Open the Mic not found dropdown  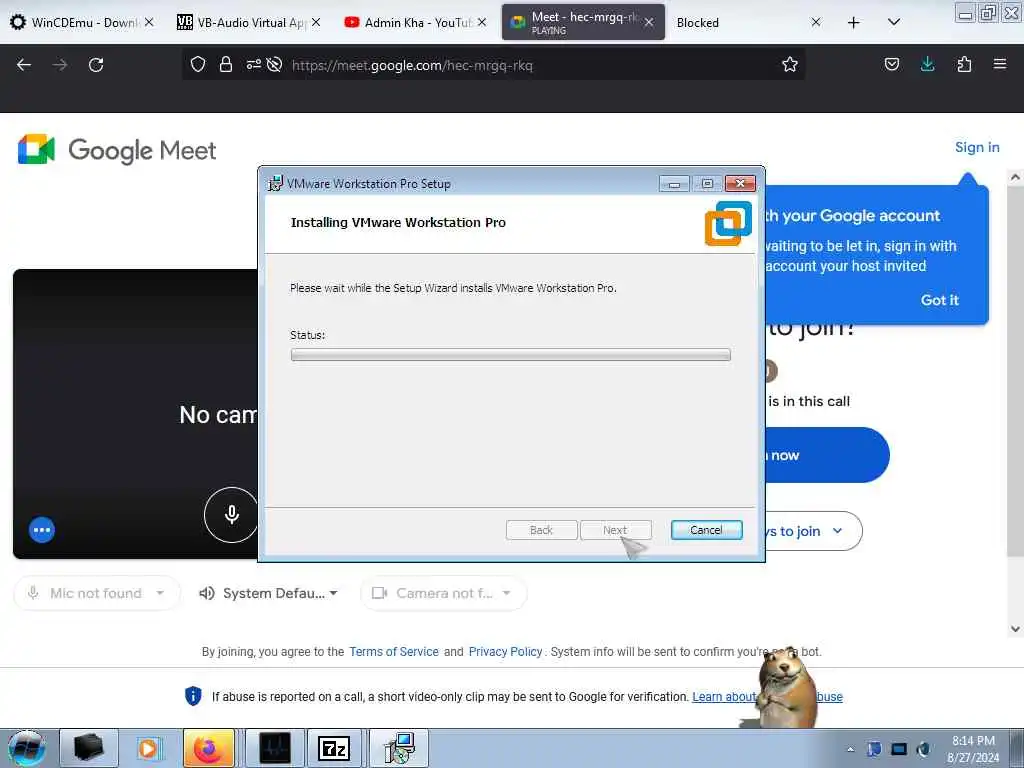[x=97, y=593]
